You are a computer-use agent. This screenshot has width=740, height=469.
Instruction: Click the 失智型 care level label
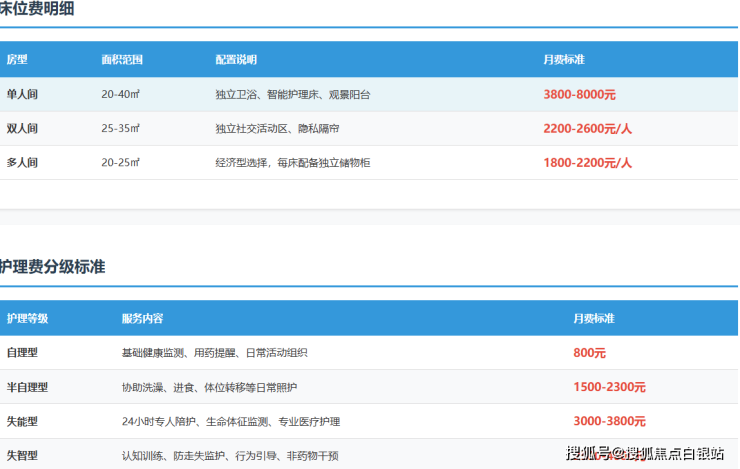(22, 455)
